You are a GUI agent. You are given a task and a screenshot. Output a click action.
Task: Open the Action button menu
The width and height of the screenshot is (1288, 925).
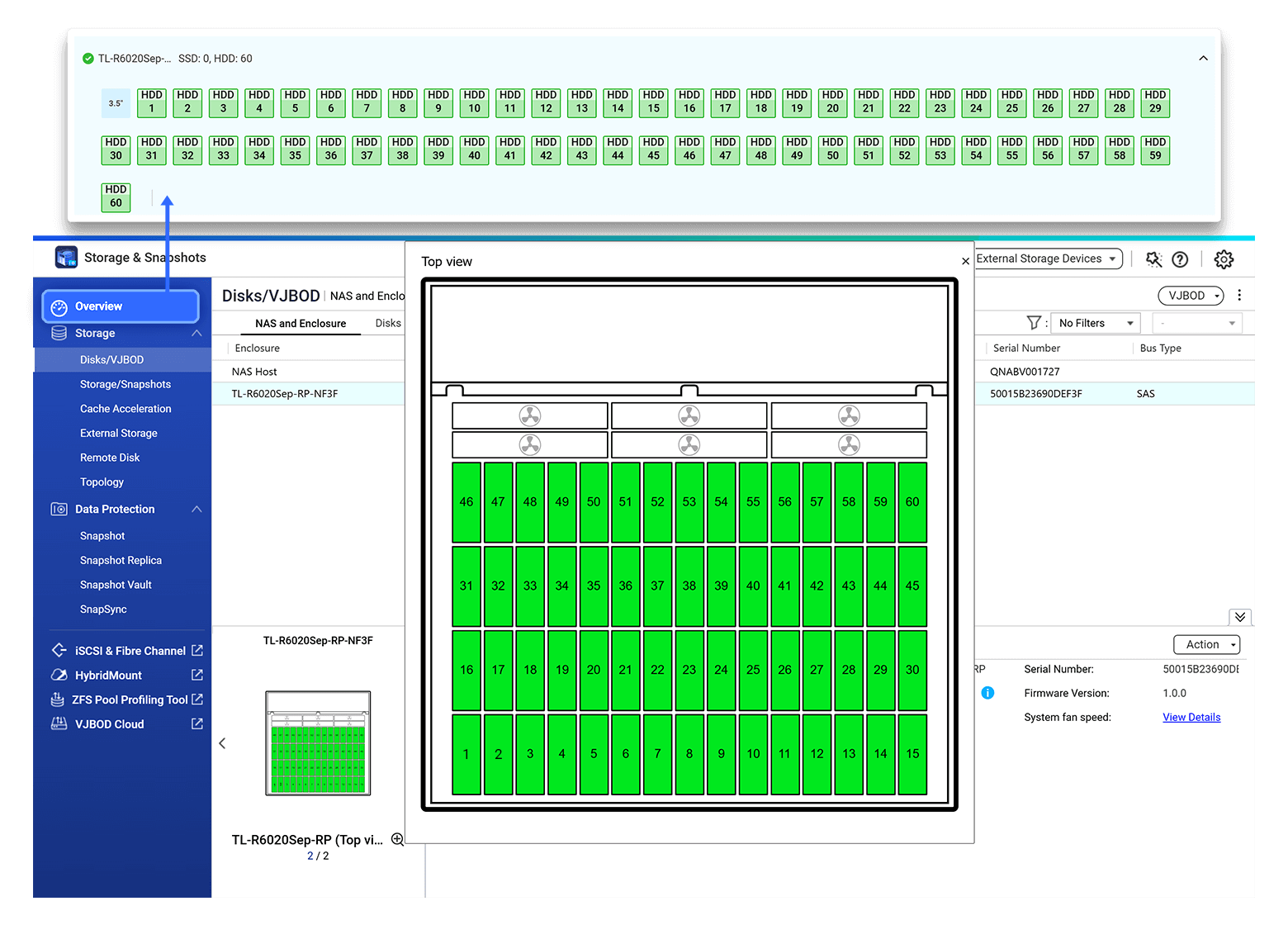pyautogui.click(x=1206, y=644)
